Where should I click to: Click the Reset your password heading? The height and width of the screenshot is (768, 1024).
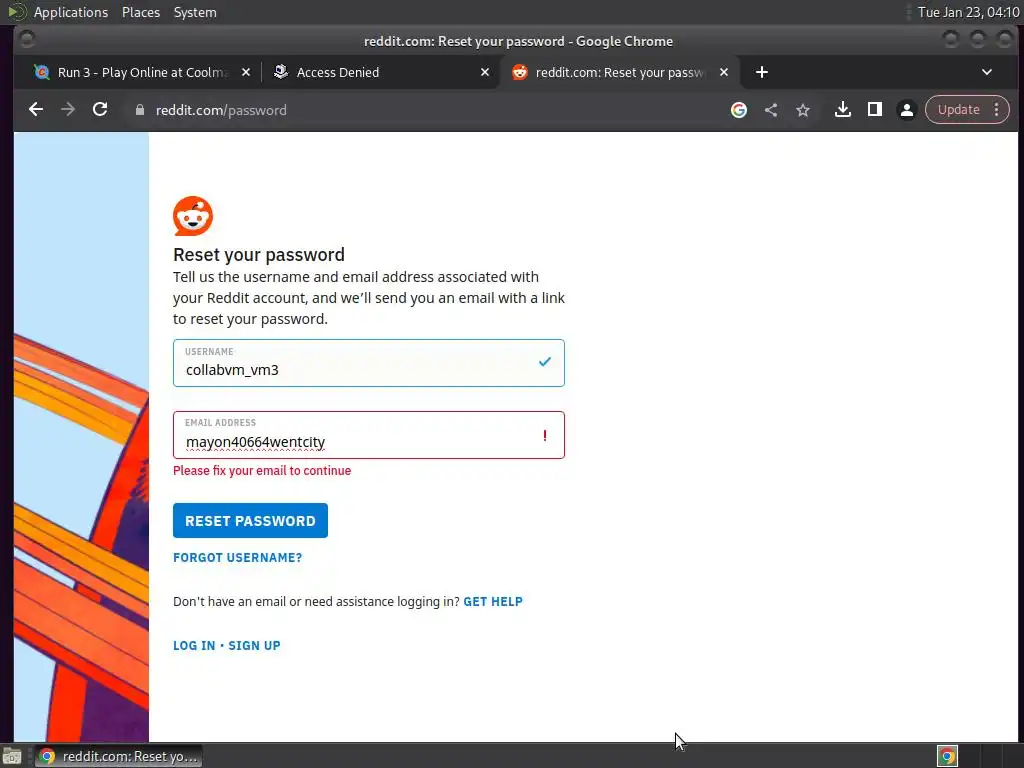tap(259, 255)
